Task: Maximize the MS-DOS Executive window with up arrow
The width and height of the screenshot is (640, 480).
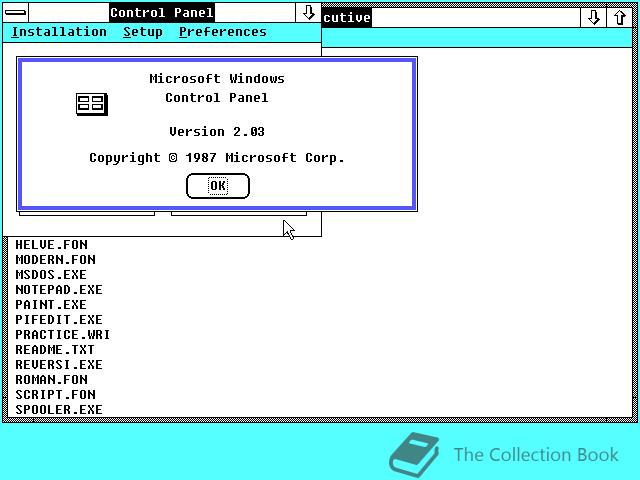Action: (620, 18)
